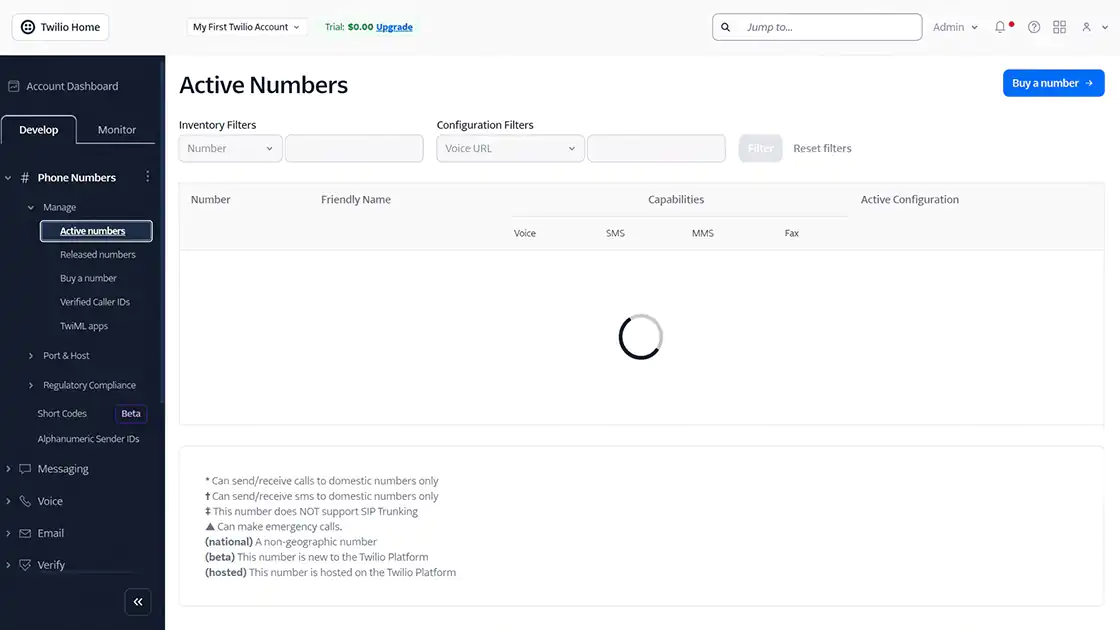
Task: Click the Beta badge beside Short Codes
Action: [x=131, y=414]
